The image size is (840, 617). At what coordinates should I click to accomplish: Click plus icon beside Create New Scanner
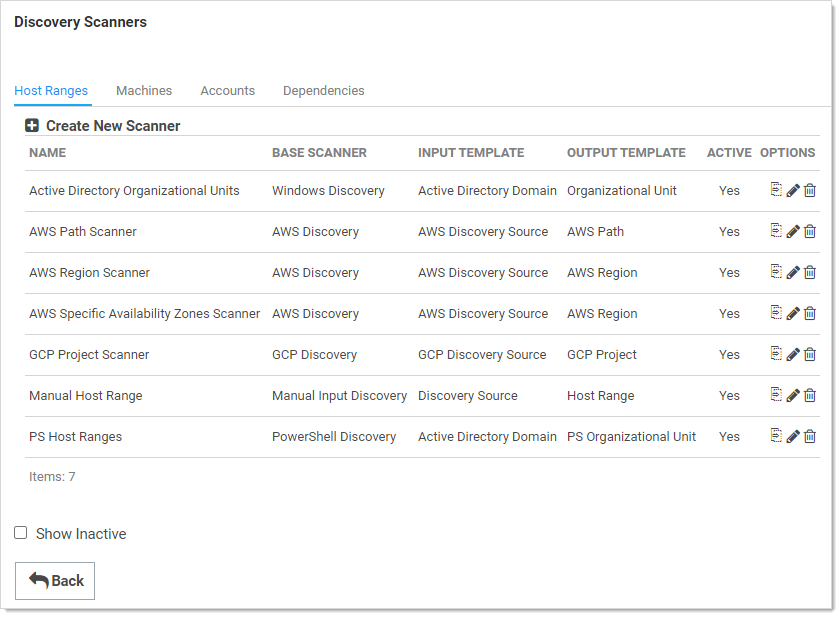pos(32,126)
